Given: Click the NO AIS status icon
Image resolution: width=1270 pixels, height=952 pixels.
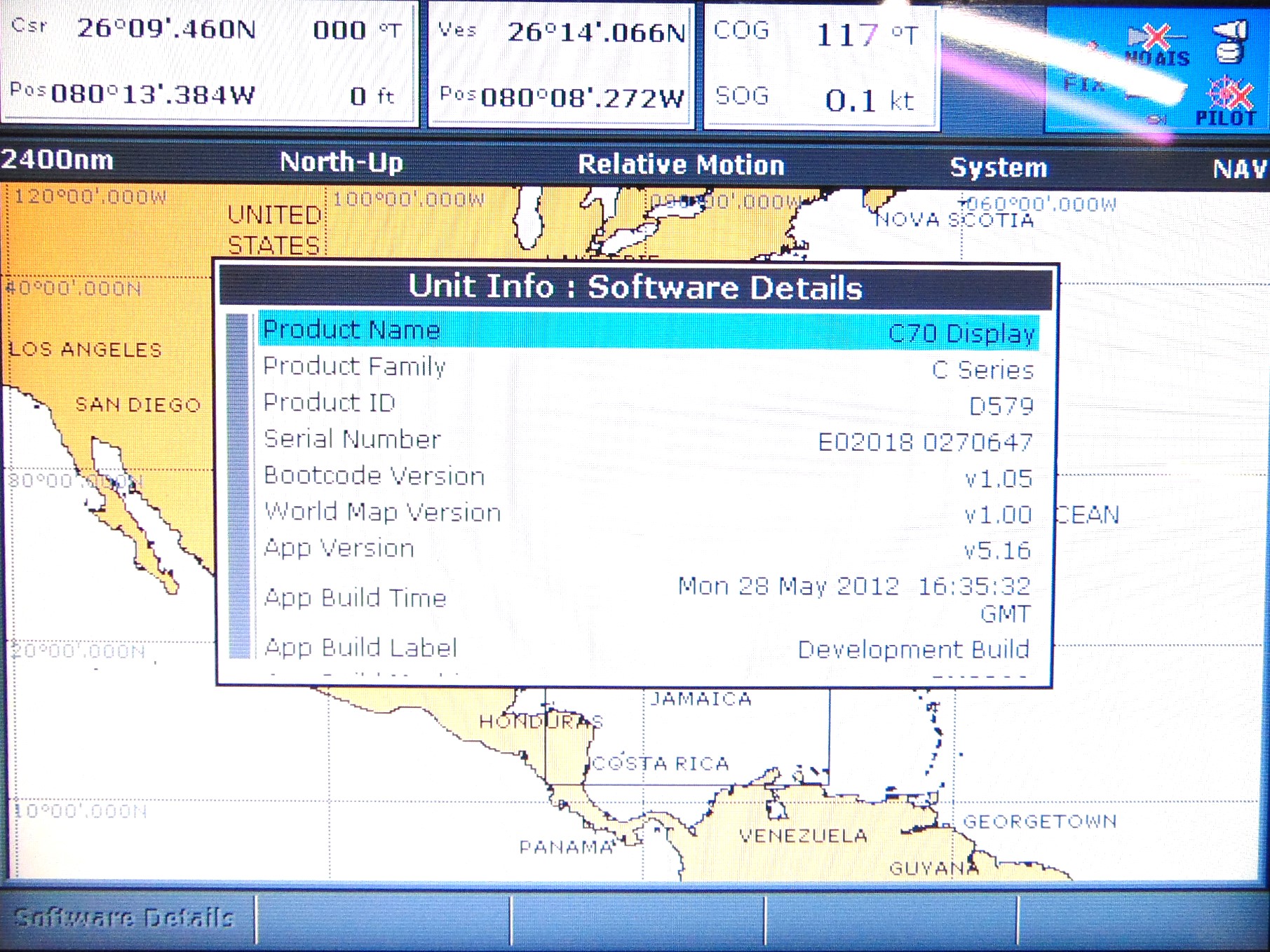Looking at the screenshot, I should tap(1157, 46).
